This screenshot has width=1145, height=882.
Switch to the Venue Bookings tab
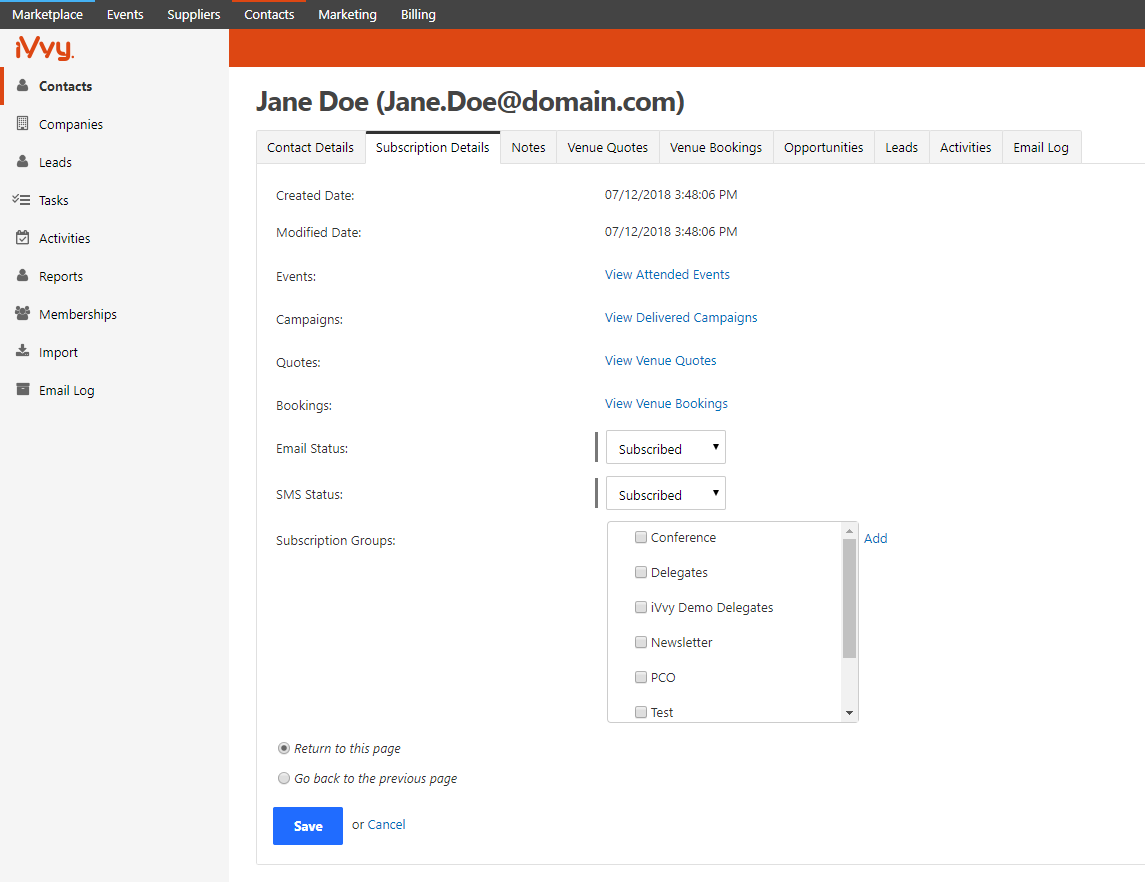click(x=716, y=147)
